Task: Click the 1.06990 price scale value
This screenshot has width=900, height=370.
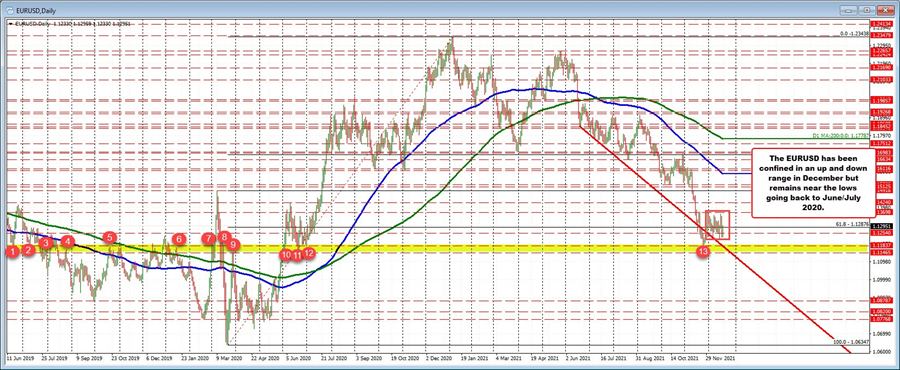Action: 881,333
